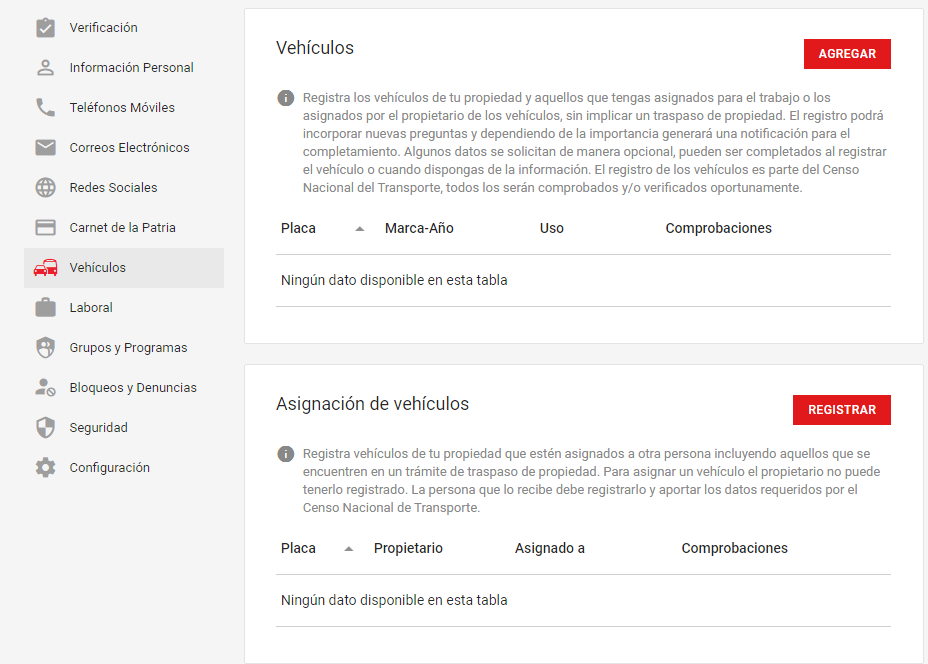Sort Asignación table by Placa arrow

pyautogui.click(x=349, y=549)
